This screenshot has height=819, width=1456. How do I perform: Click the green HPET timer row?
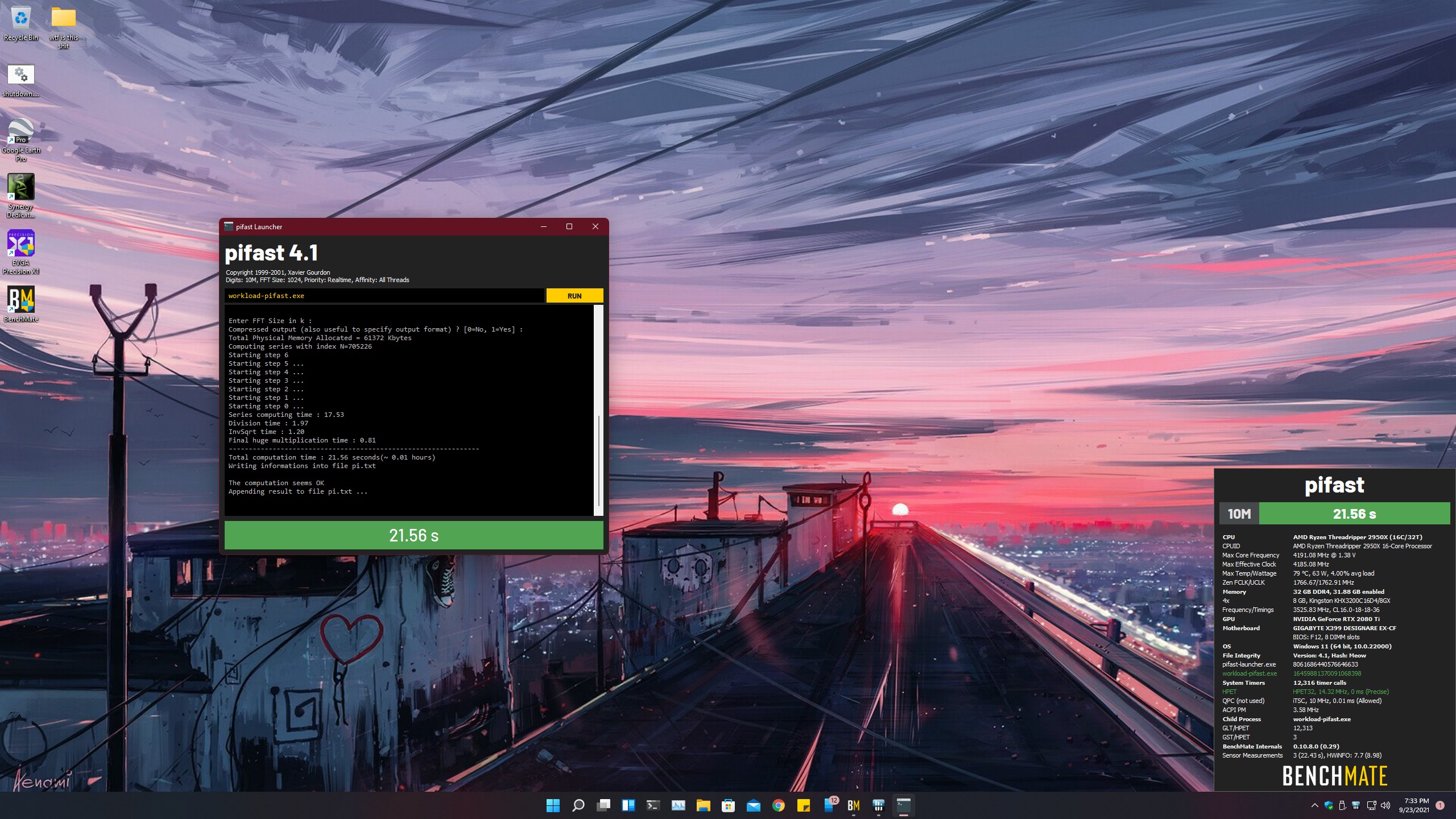coord(1305,692)
